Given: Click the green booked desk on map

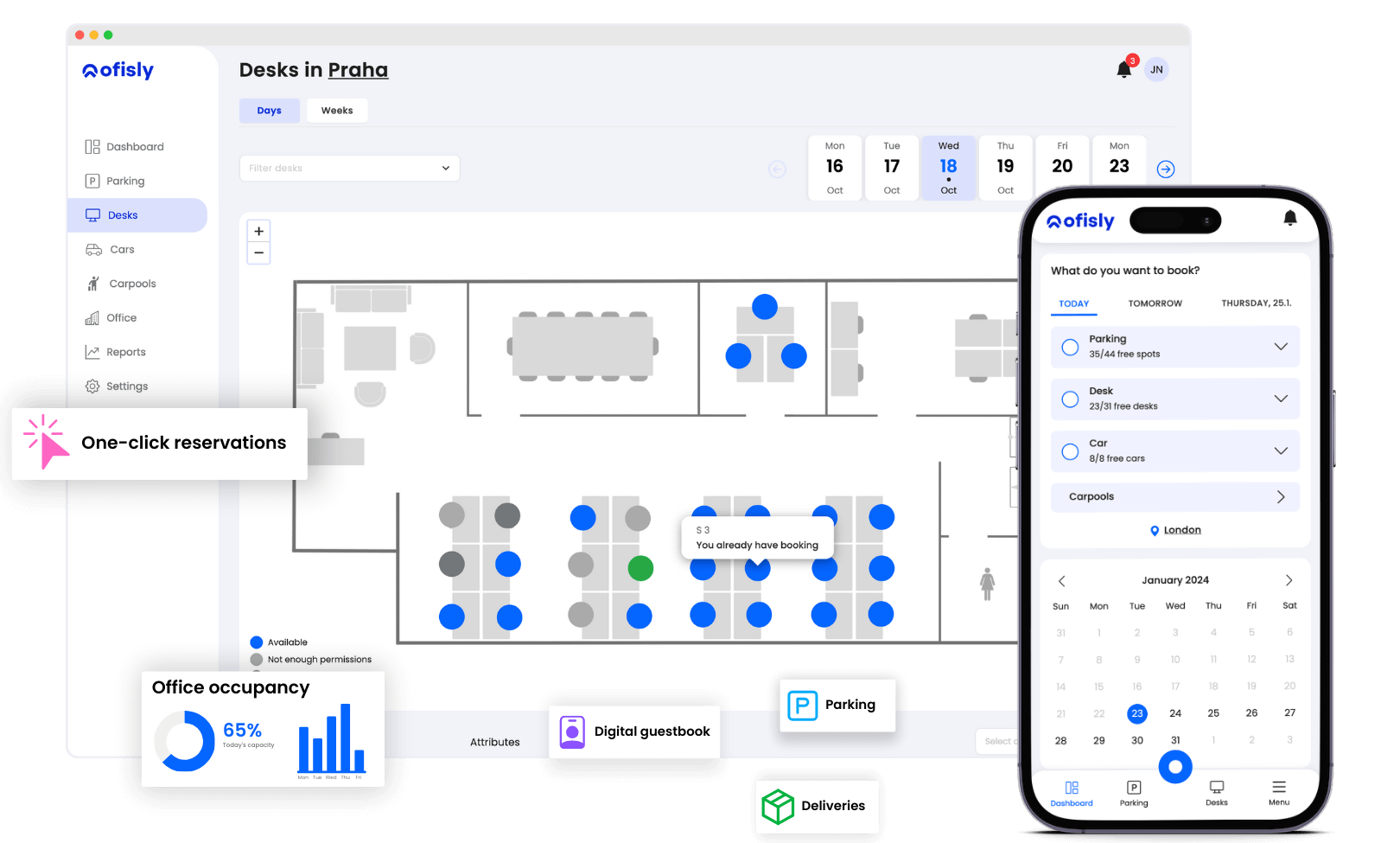Looking at the screenshot, I should pyautogui.click(x=640, y=568).
